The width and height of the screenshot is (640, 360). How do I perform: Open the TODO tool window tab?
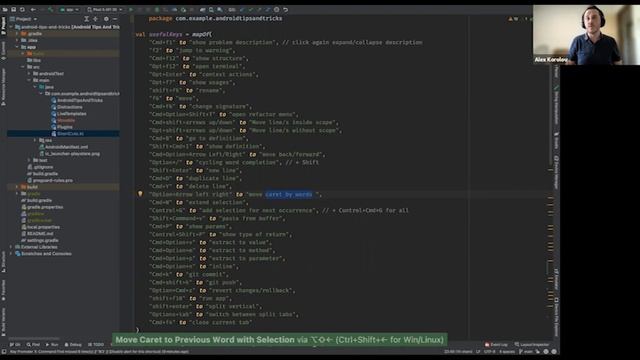tap(96, 345)
